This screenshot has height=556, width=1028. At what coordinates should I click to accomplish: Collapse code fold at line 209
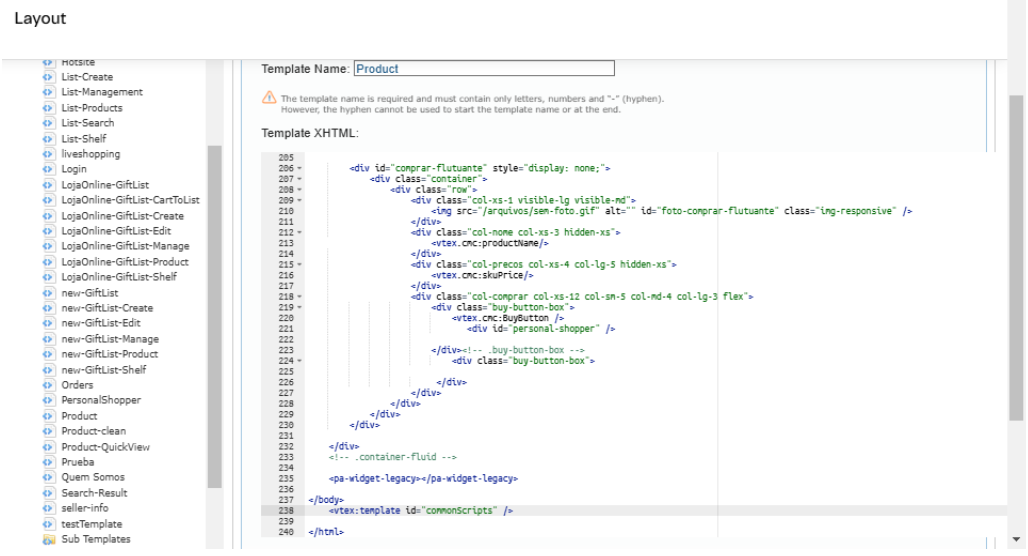coord(300,201)
